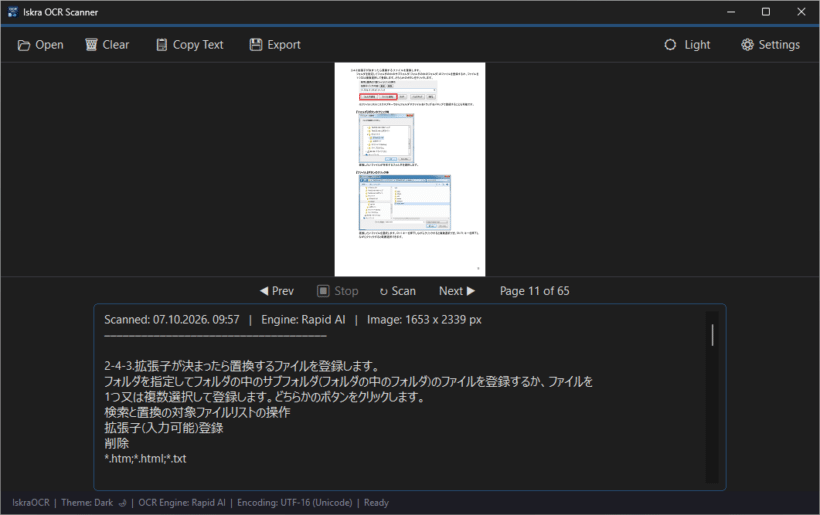This screenshot has height=515, width=820.
Task: Click the line '検索と置換の対象ファイルリストの操作'
Action: pos(197,413)
